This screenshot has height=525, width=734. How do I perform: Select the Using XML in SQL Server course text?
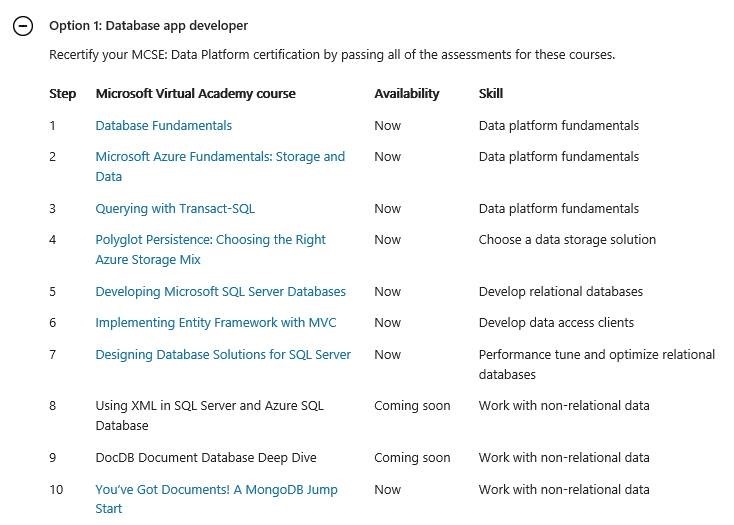pyautogui.click(x=209, y=416)
